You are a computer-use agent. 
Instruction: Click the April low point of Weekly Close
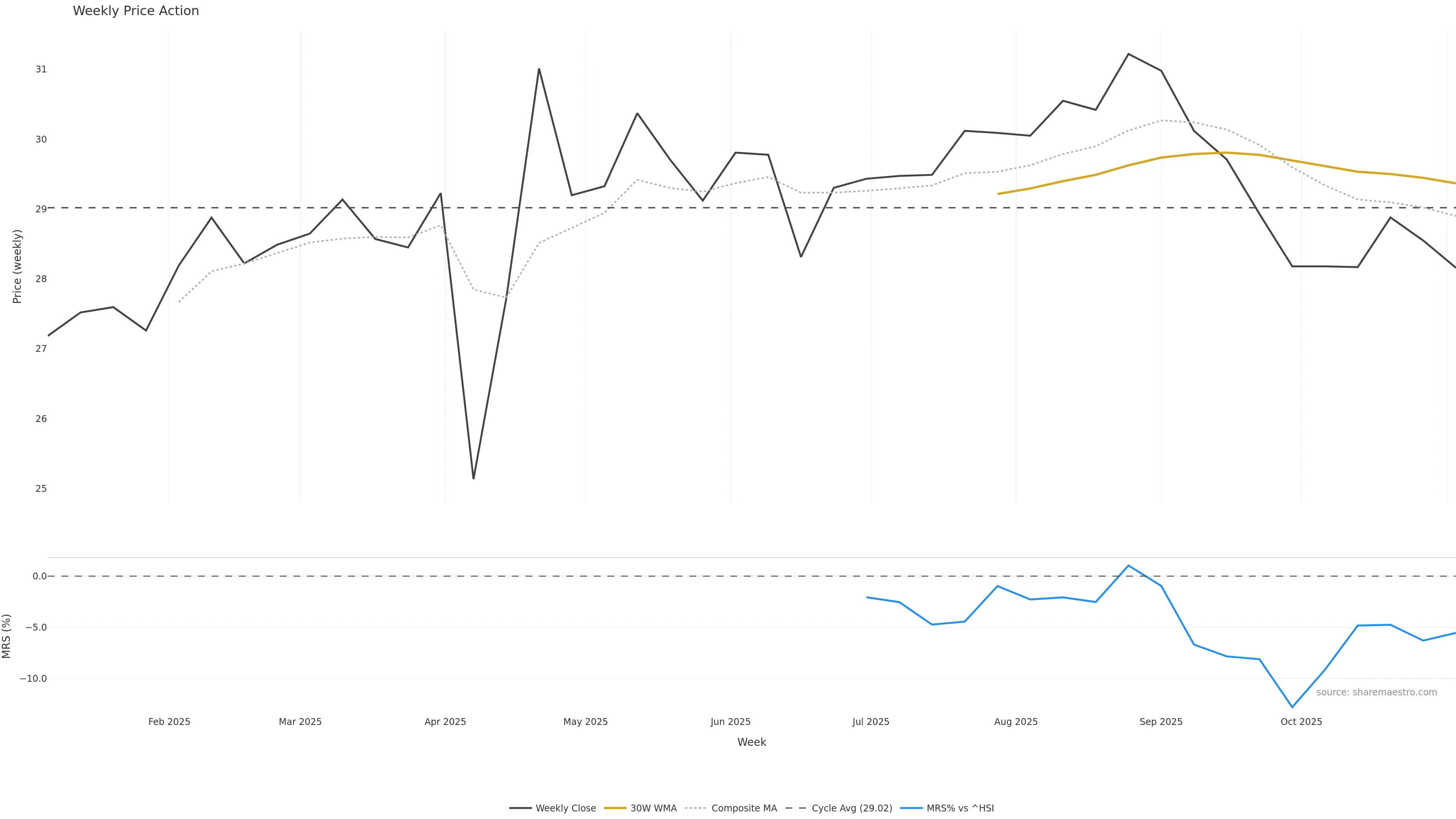pyautogui.click(x=474, y=479)
